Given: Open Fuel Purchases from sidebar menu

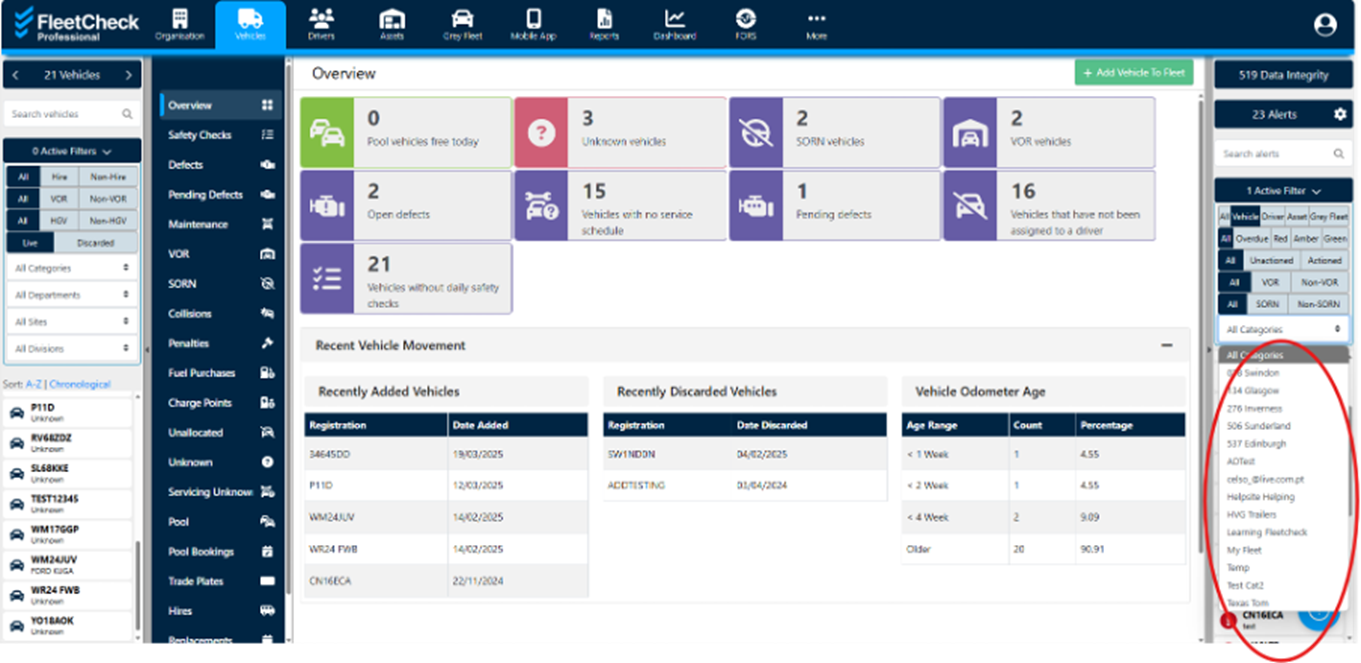Looking at the screenshot, I should point(201,373).
